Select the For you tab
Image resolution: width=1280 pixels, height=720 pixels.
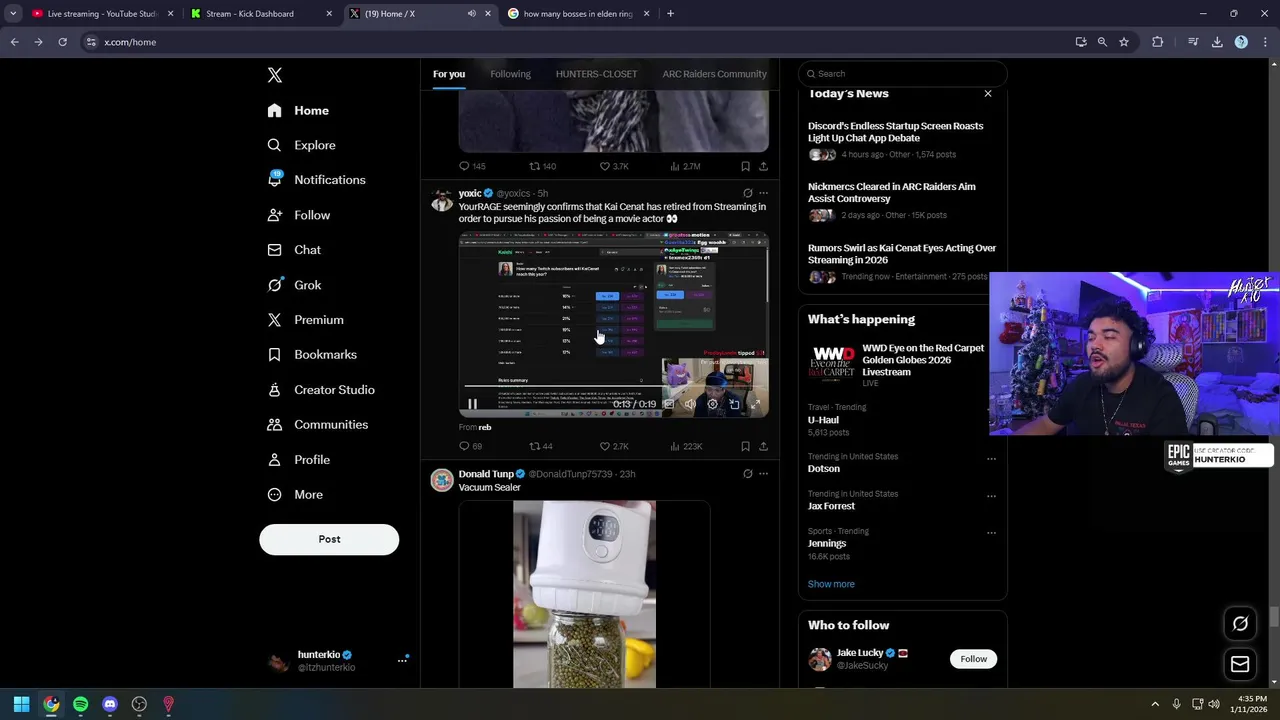[x=449, y=74]
